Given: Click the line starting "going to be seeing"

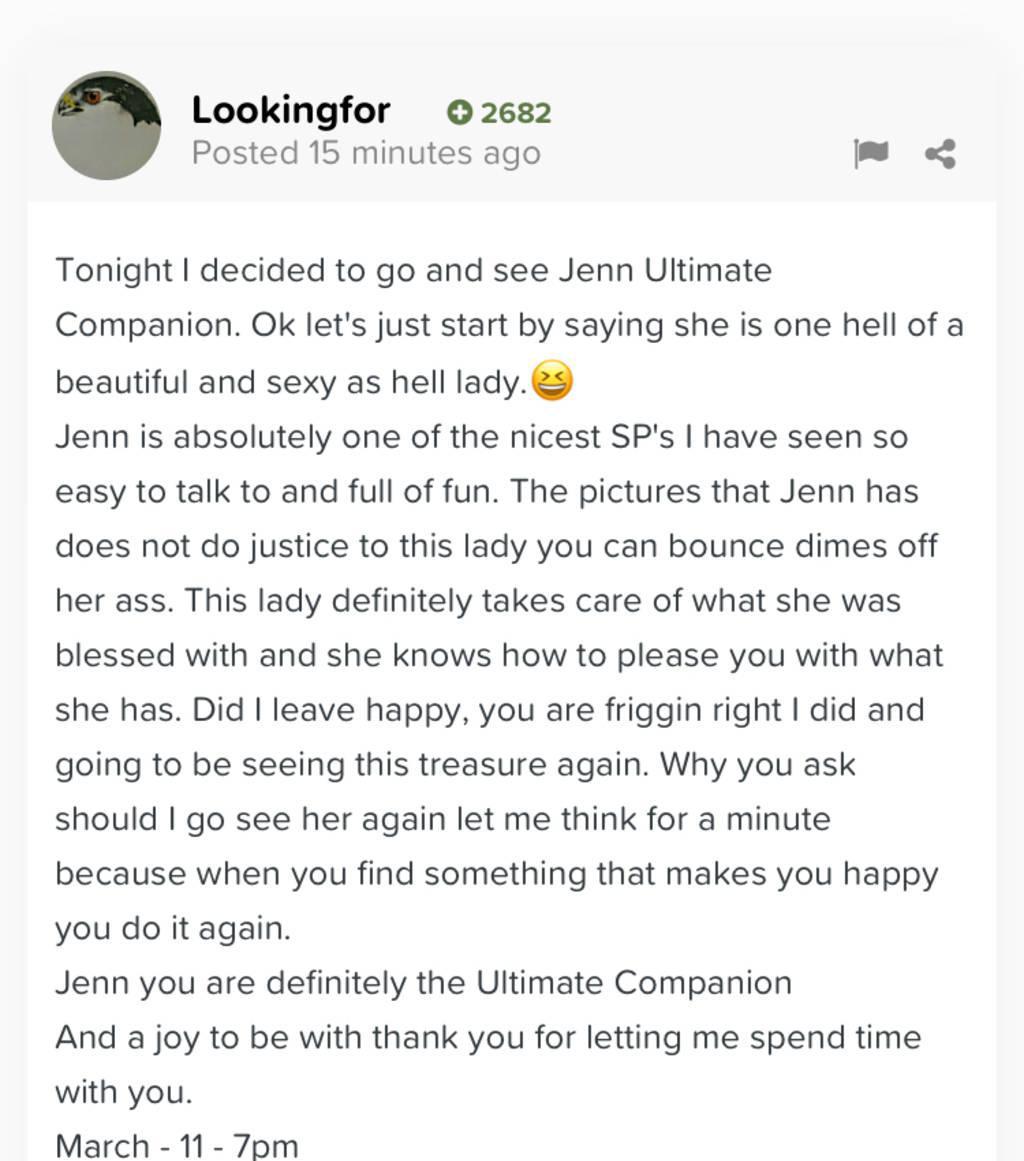Looking at the screenshot, I should [455, 765].
